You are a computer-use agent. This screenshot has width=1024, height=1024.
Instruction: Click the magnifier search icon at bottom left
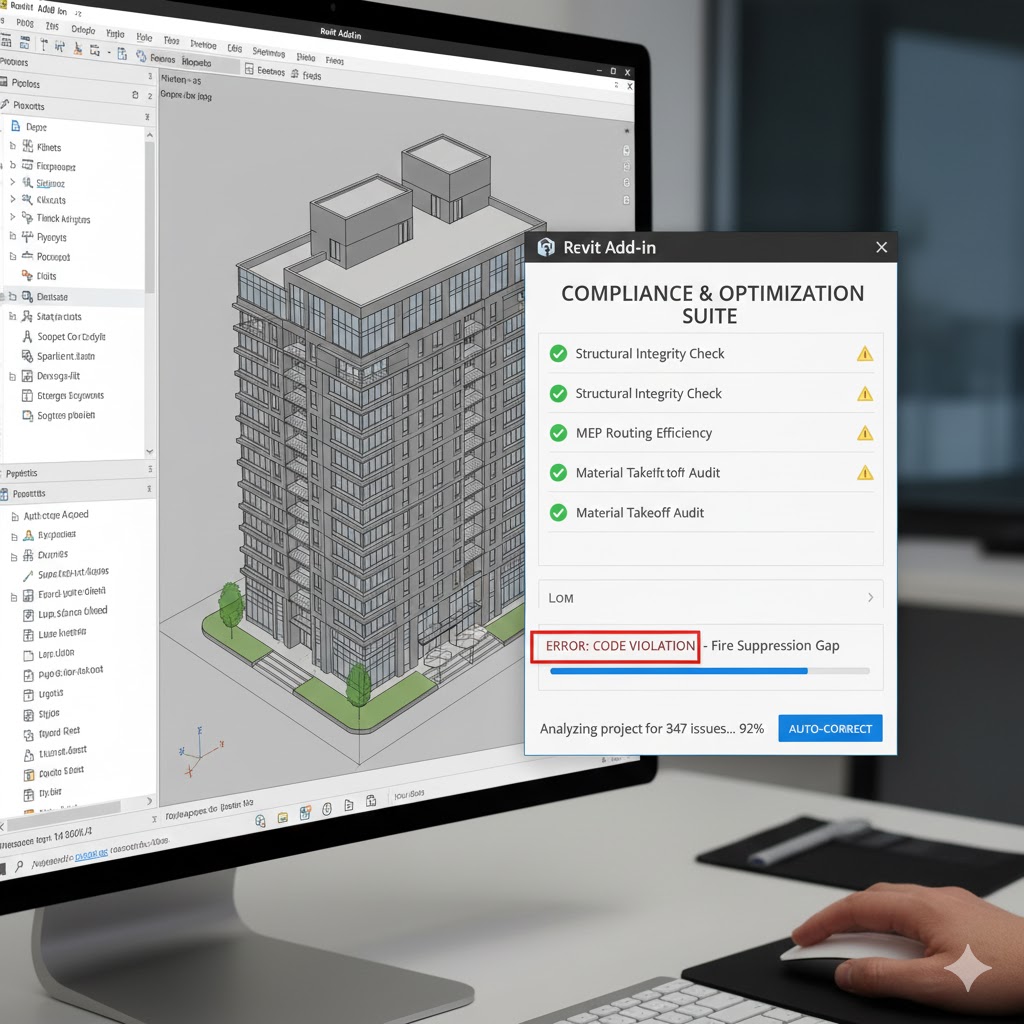[19, 866]
